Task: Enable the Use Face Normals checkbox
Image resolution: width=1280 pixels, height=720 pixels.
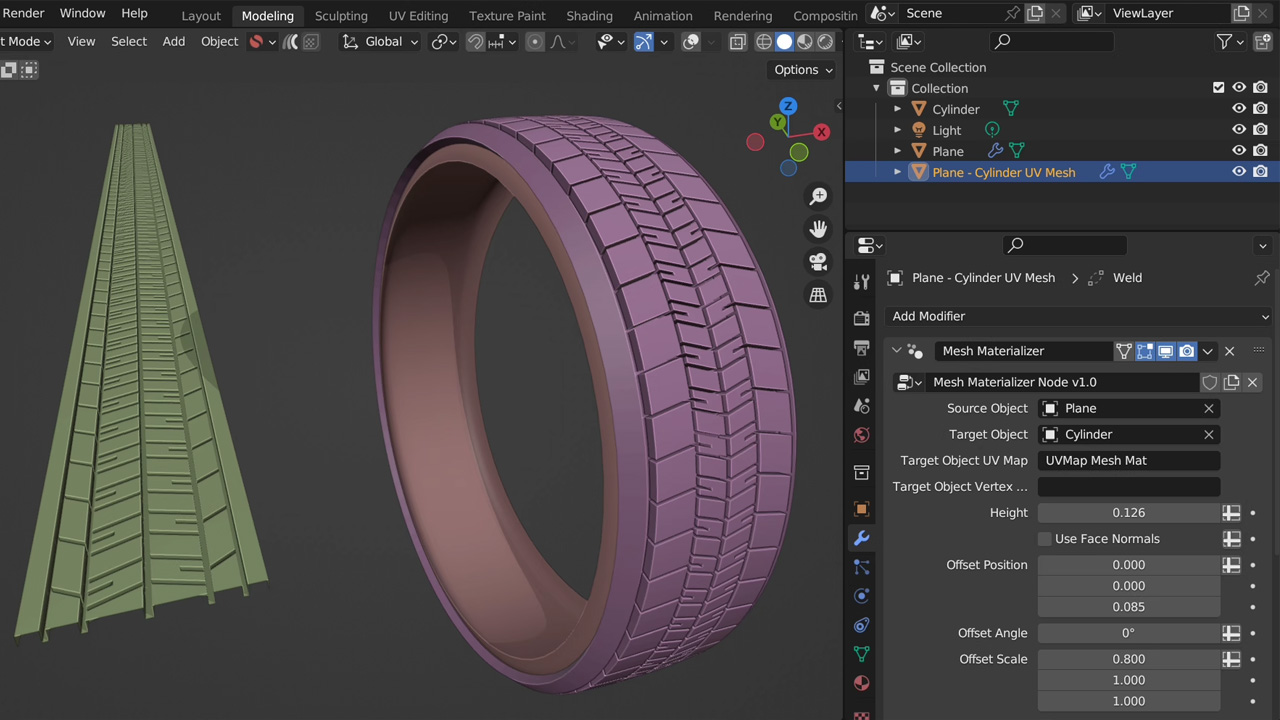Action: (x=1044, y=538)
